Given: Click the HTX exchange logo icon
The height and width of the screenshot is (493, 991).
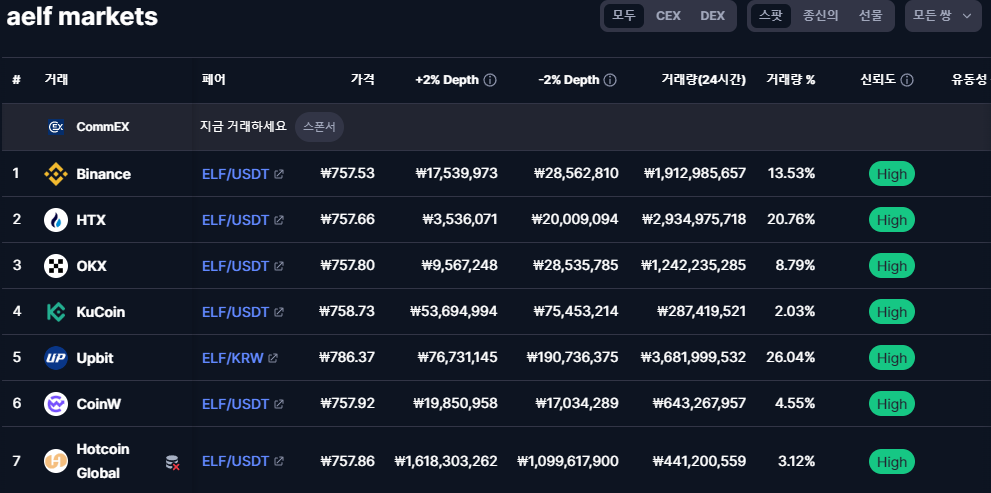Looking at the screenshot, I should [56, 220].
